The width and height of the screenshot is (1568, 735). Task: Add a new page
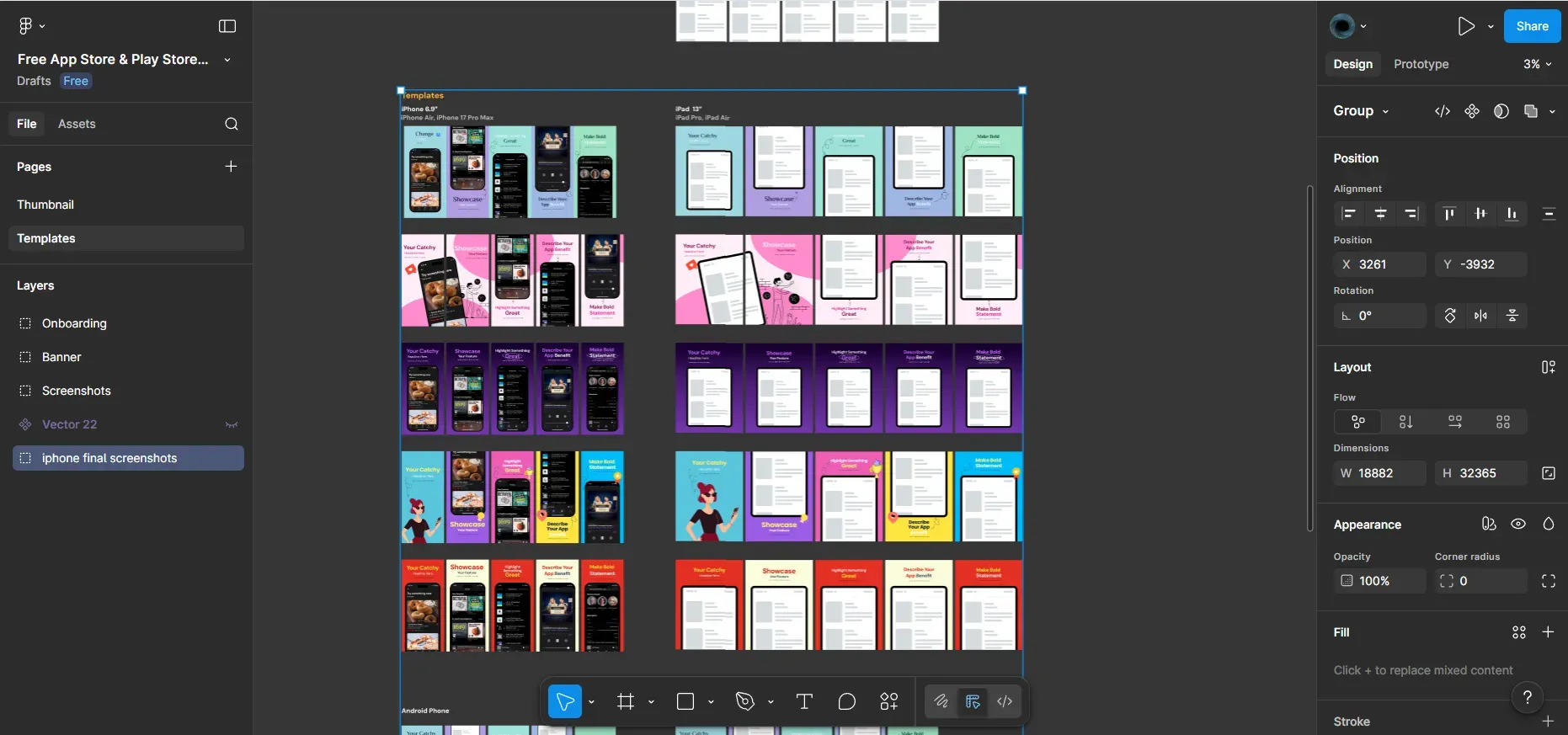(x=231, y=167)
